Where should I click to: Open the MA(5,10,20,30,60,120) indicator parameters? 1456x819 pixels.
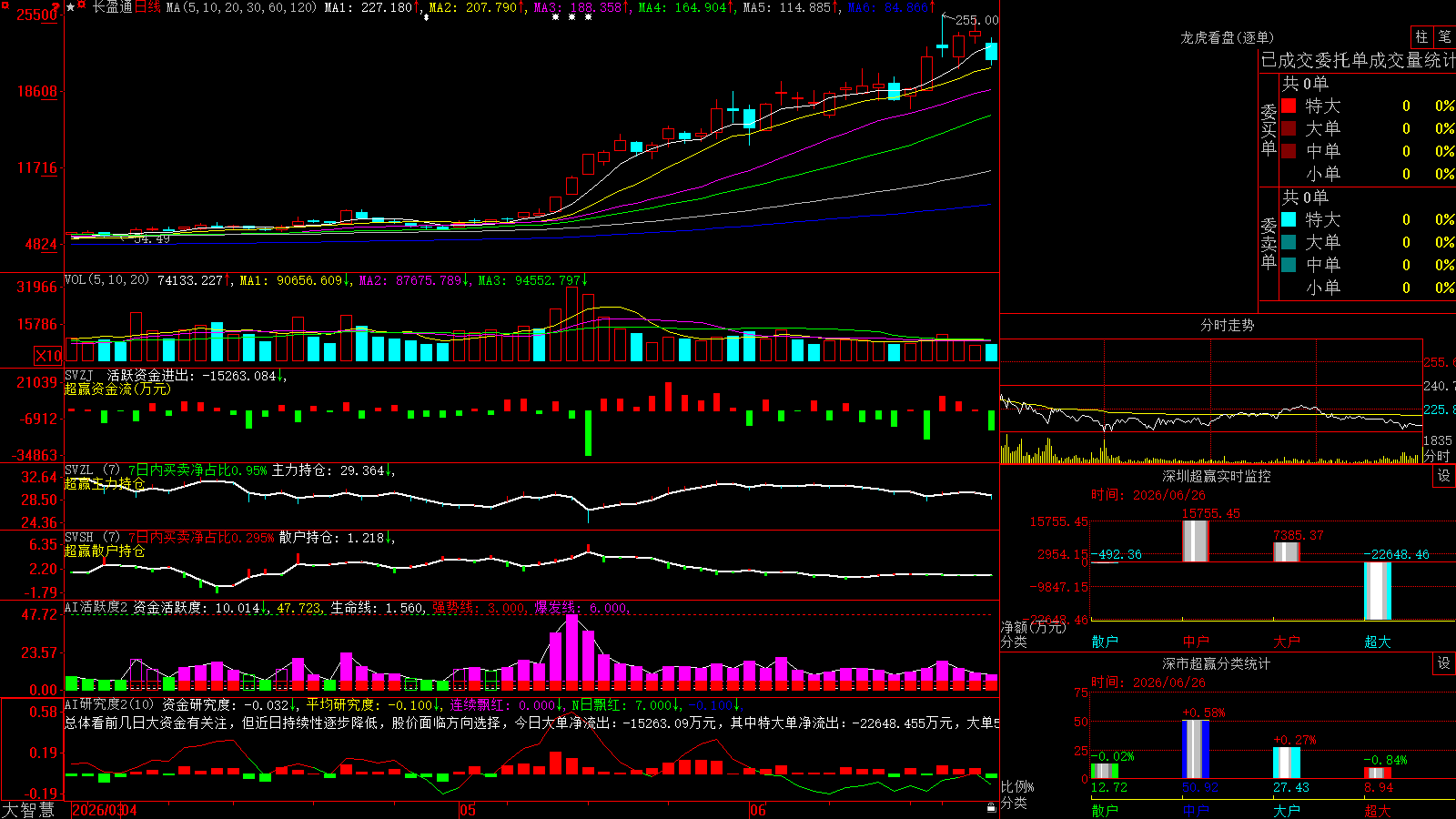coord(241,7)
